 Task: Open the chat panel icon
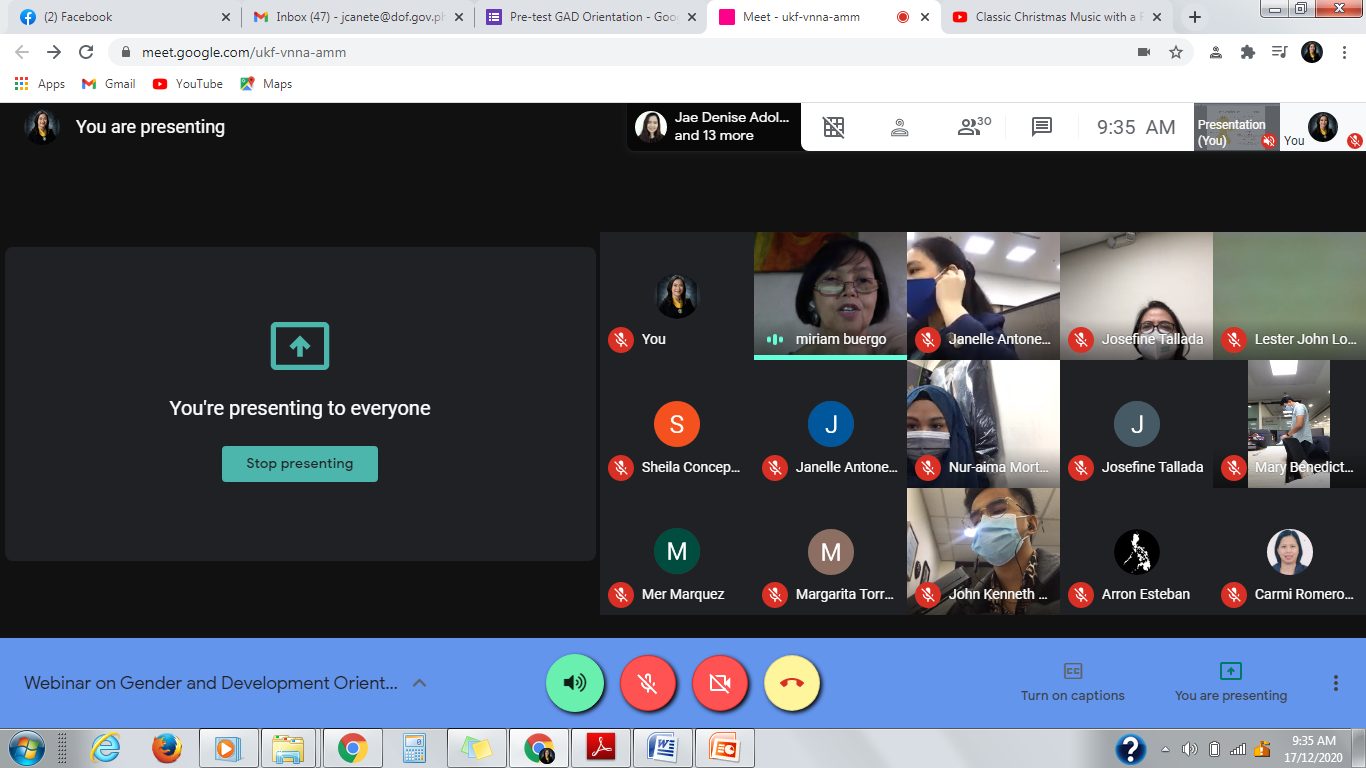click(x=1042, y=126)
